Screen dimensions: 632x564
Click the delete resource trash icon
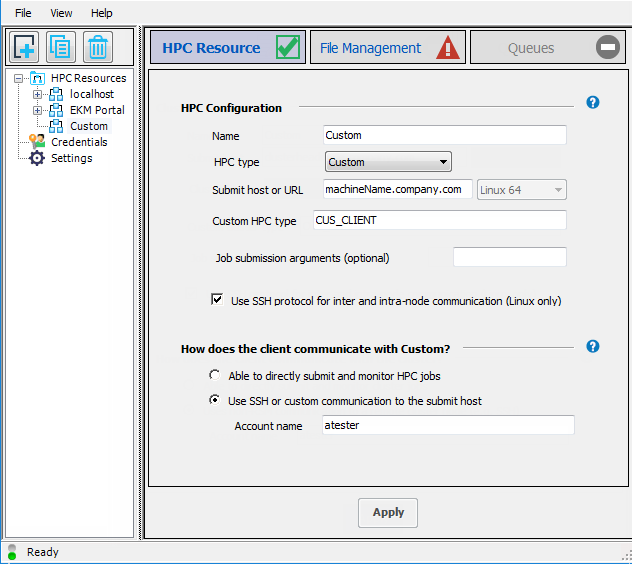pyautogui.click(x=97, y=47)
